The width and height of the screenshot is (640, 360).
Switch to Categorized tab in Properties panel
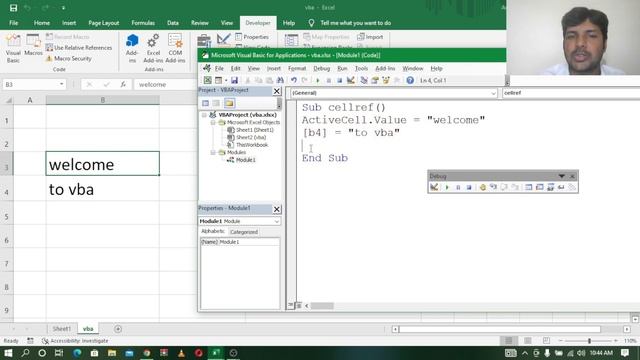(x=244, y=232)
